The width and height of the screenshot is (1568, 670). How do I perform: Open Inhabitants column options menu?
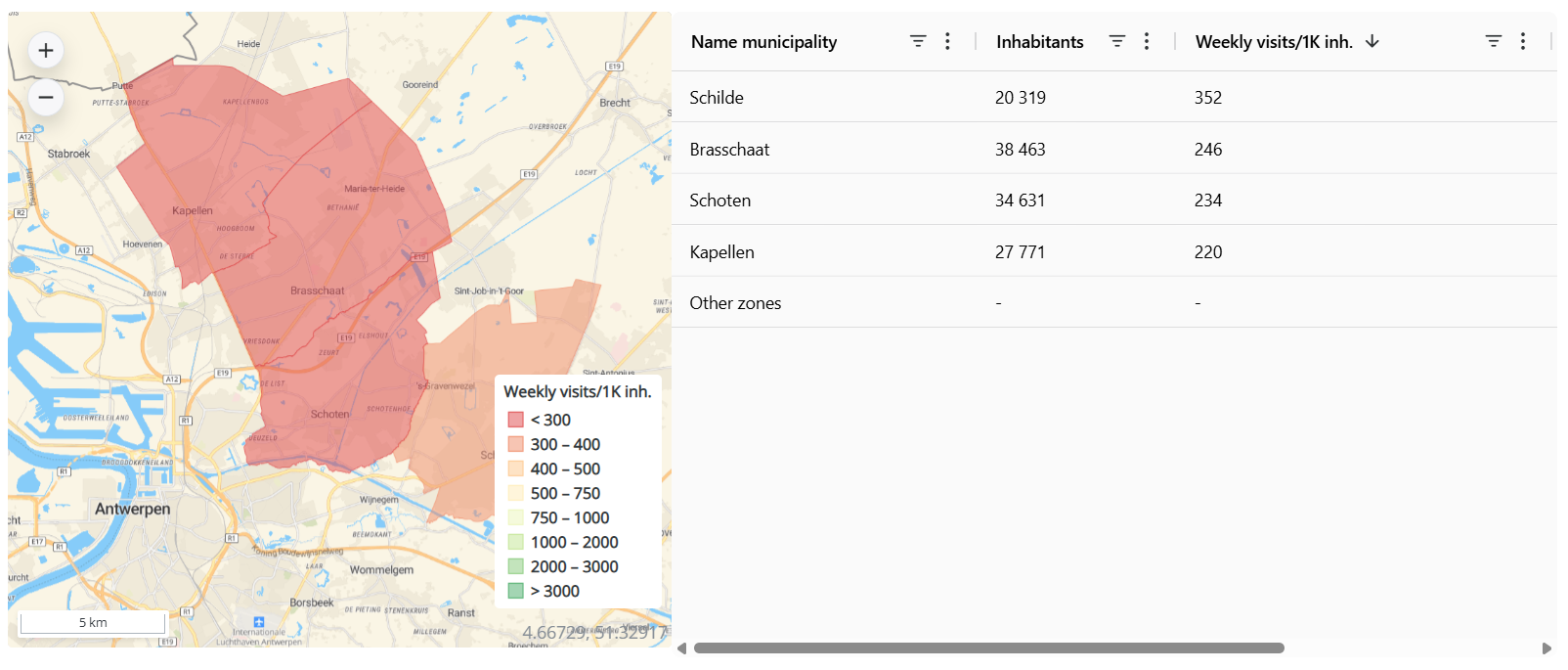(x=1147, y=41)
